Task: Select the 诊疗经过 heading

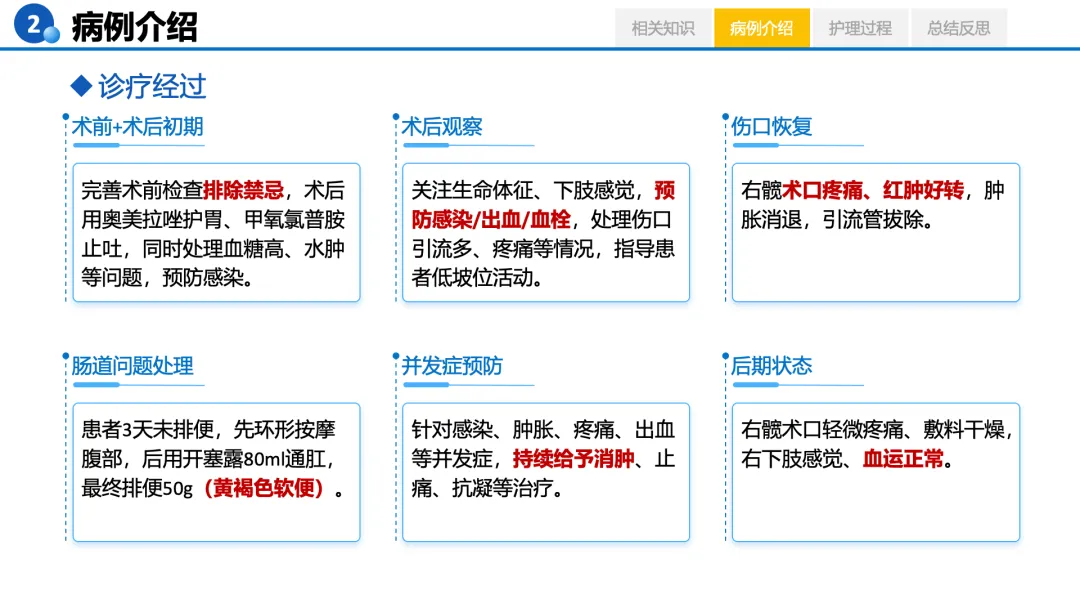Action: [x=152, y=86]
